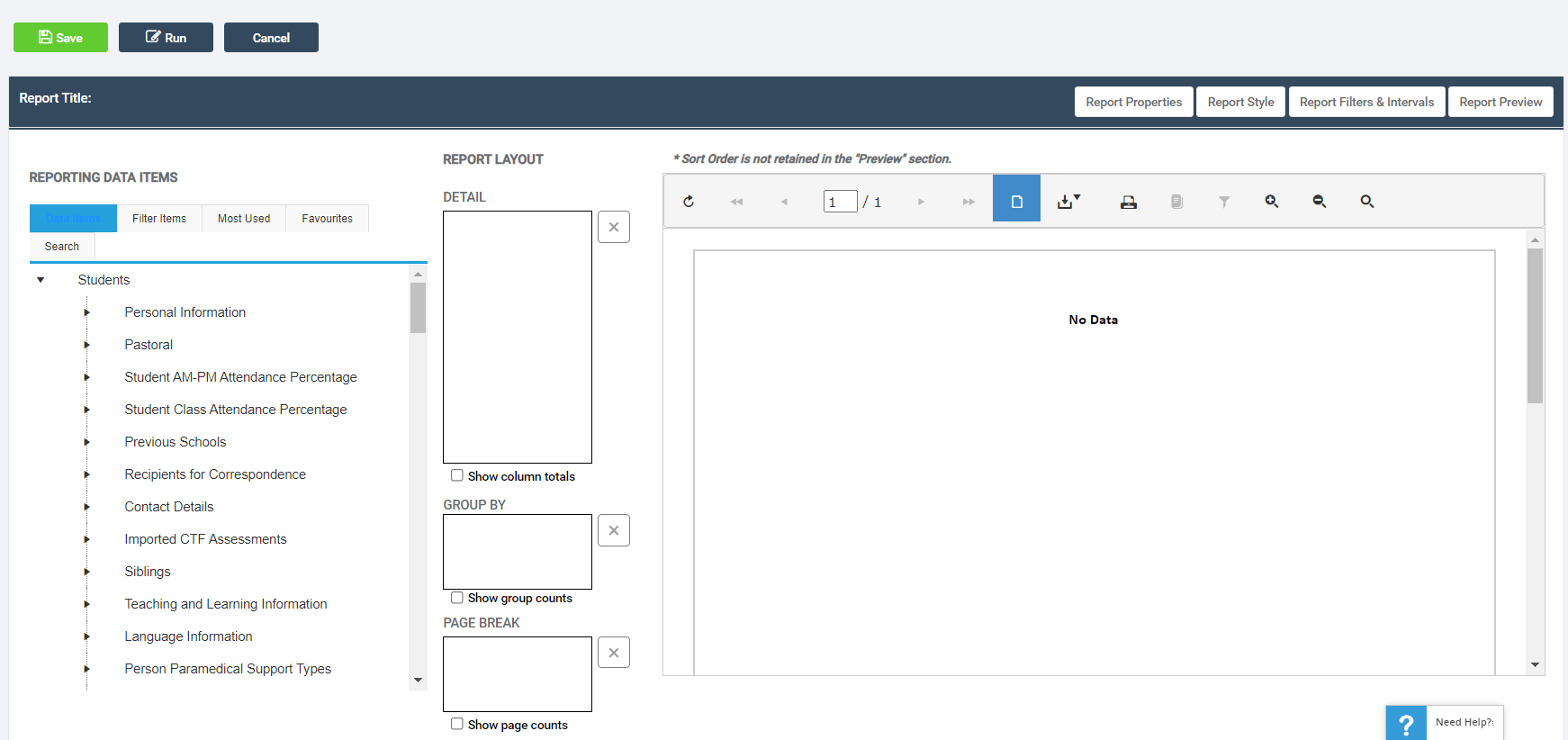Viewport: 1568px width, 740px height.
Task: Open the Favourites tab
Action: point(327,219)
